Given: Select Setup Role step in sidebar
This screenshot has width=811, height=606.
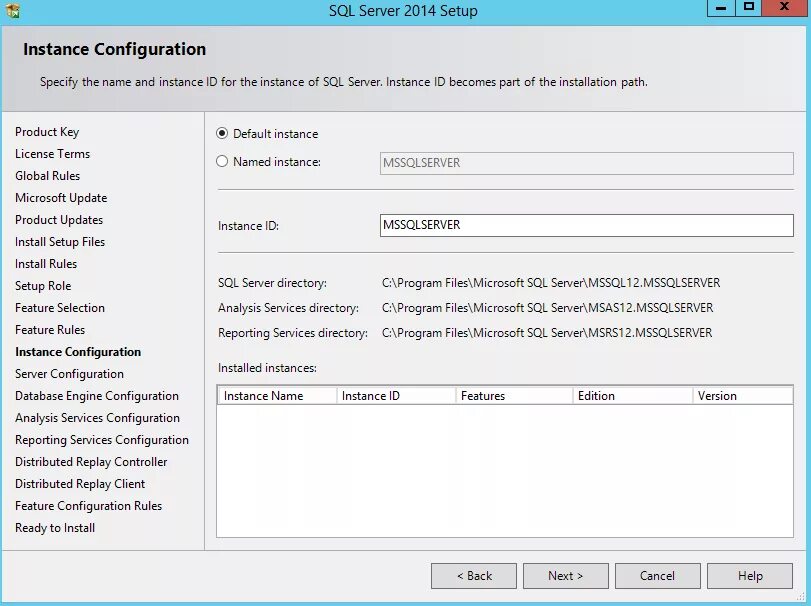Looking at the screenshot, I should 43,285.
